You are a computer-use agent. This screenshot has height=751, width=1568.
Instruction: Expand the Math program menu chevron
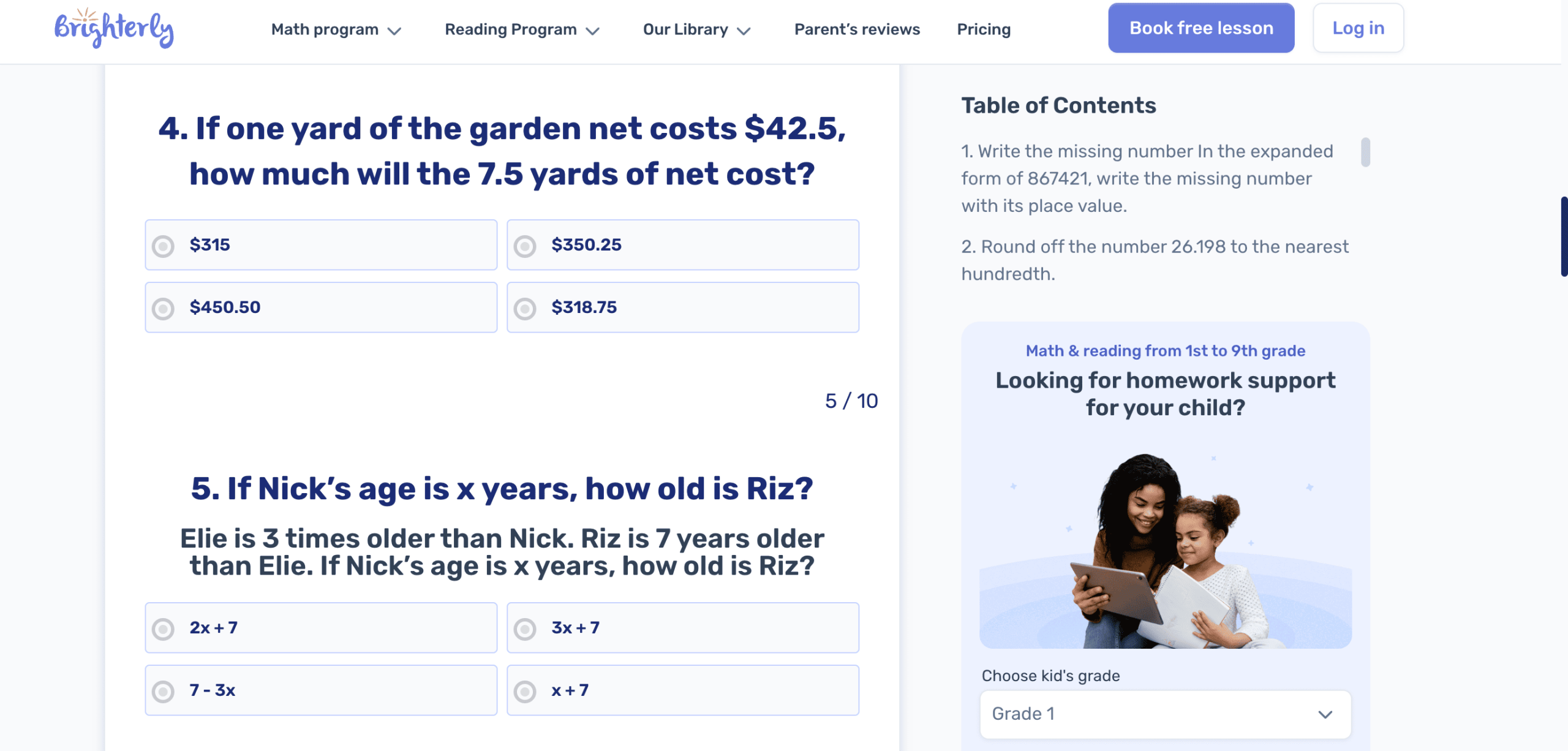tap(395, 31)
